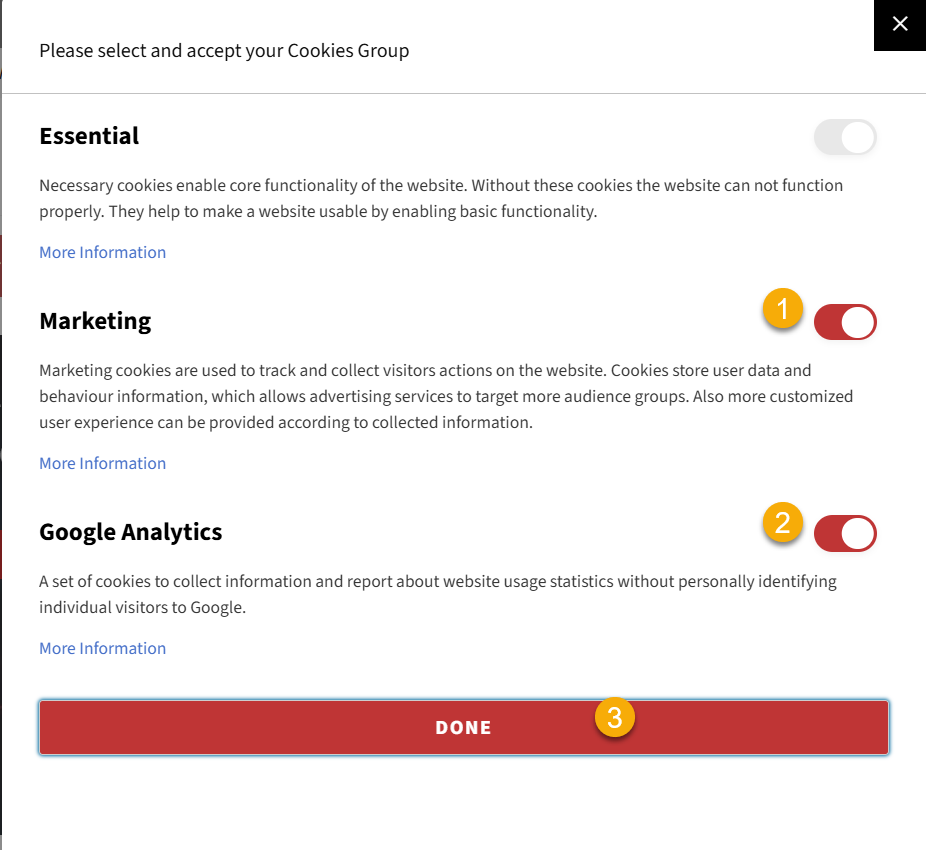Click the orange step 1 badge

(783, 309)
